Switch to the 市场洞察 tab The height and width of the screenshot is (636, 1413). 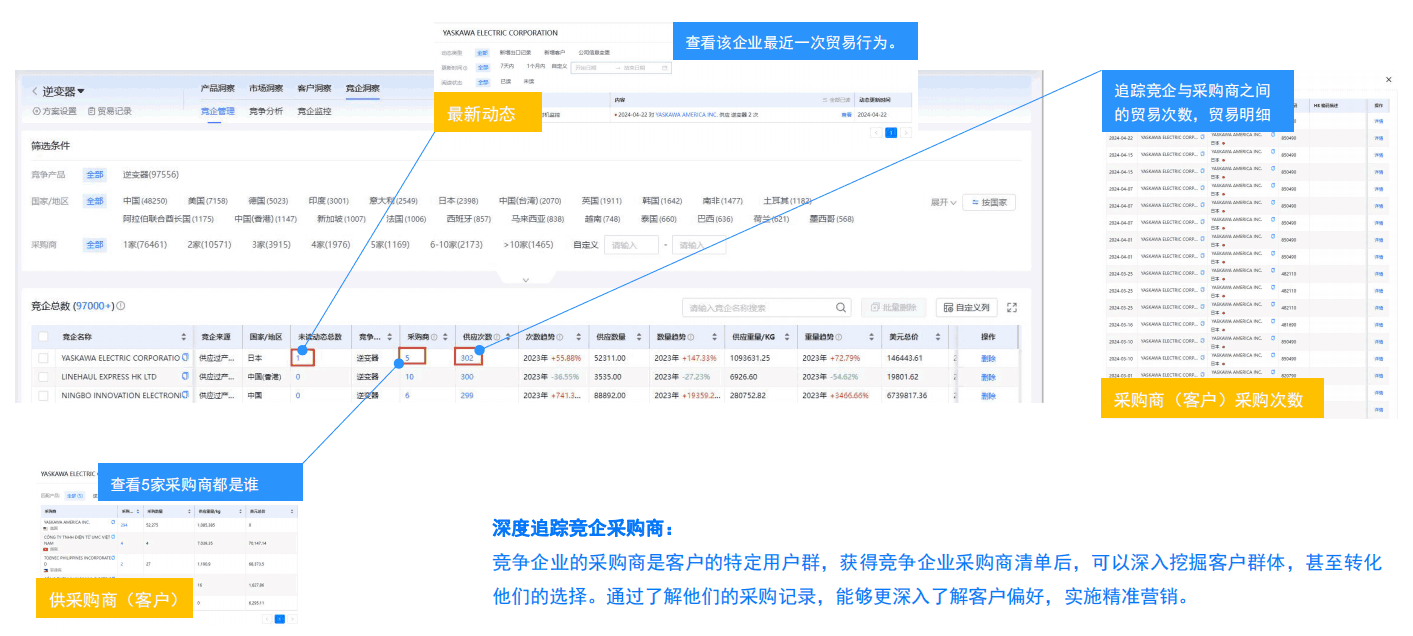(x=267, y=88)
